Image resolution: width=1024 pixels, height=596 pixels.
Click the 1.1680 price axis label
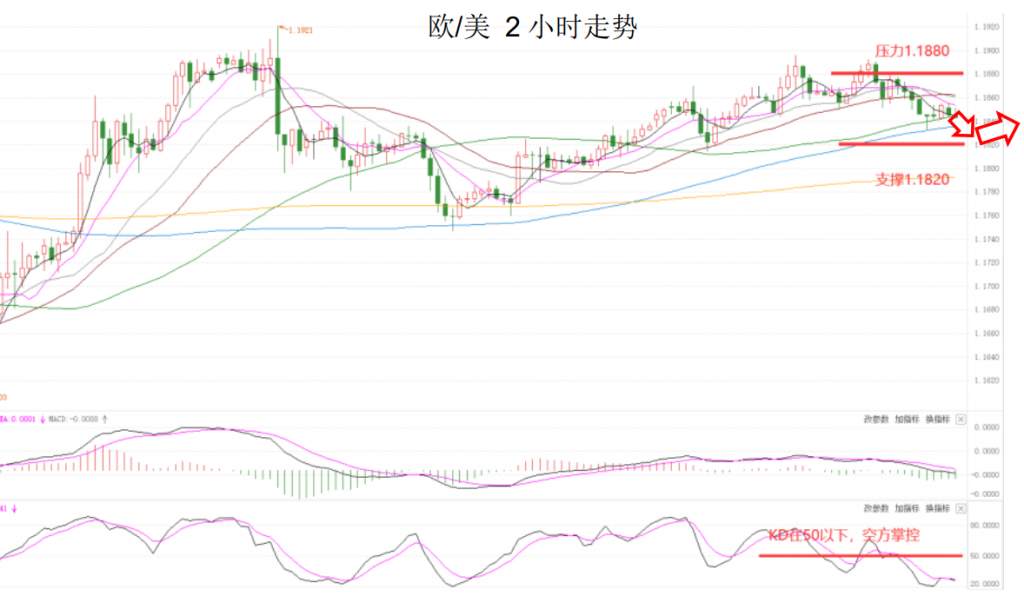(x=986, y=309)
